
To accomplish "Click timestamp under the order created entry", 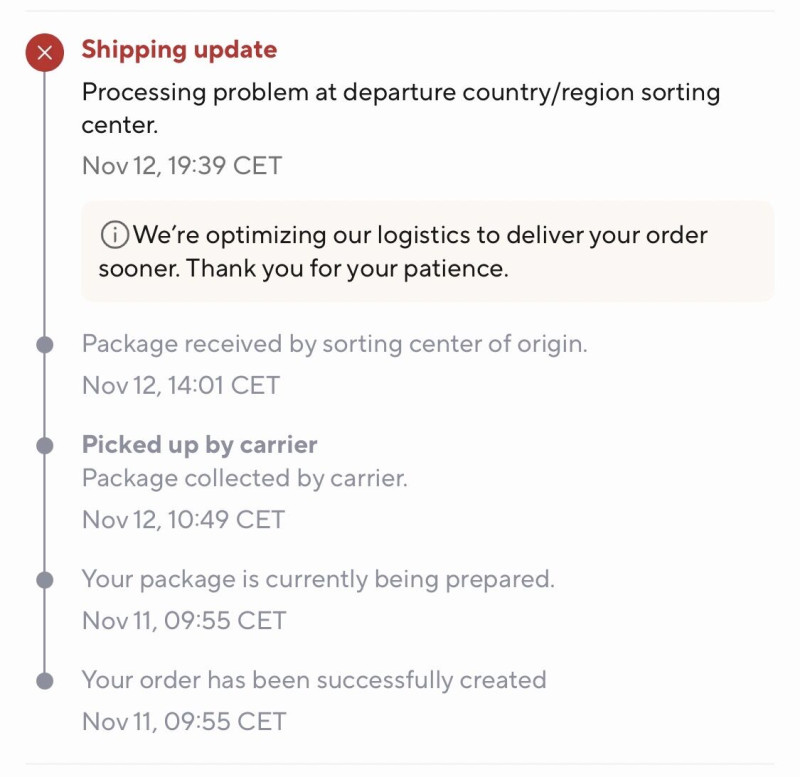I will [x=184, y=721].
